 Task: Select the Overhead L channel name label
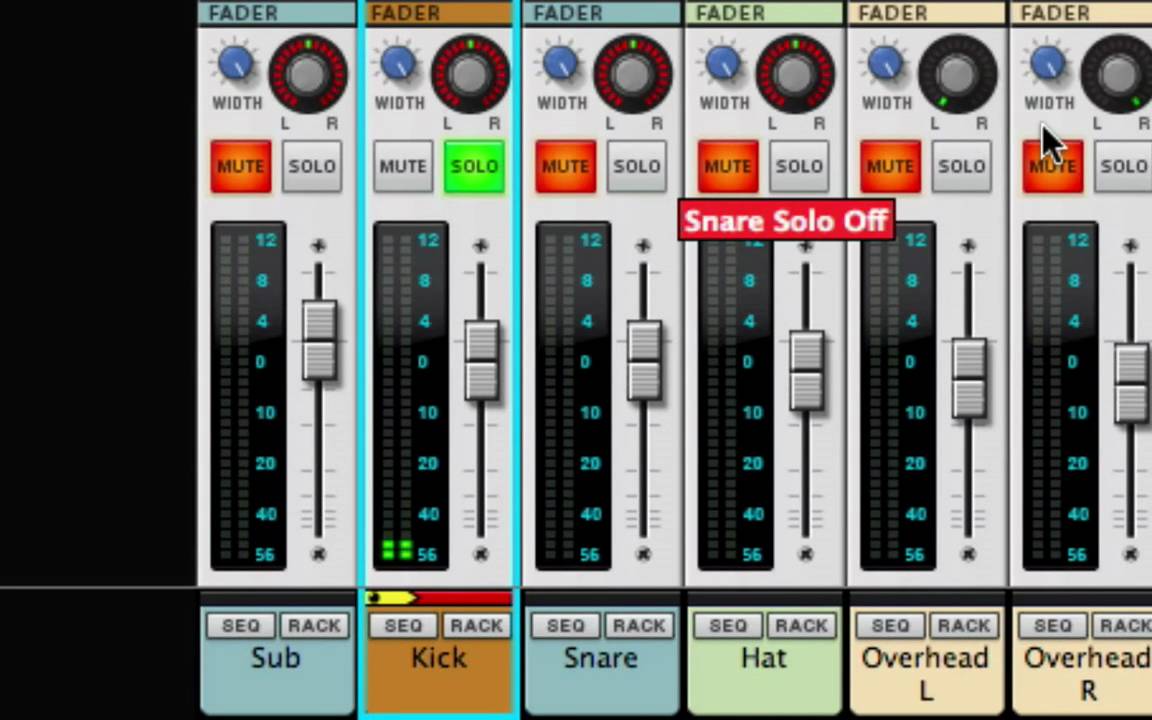(925, 674)
